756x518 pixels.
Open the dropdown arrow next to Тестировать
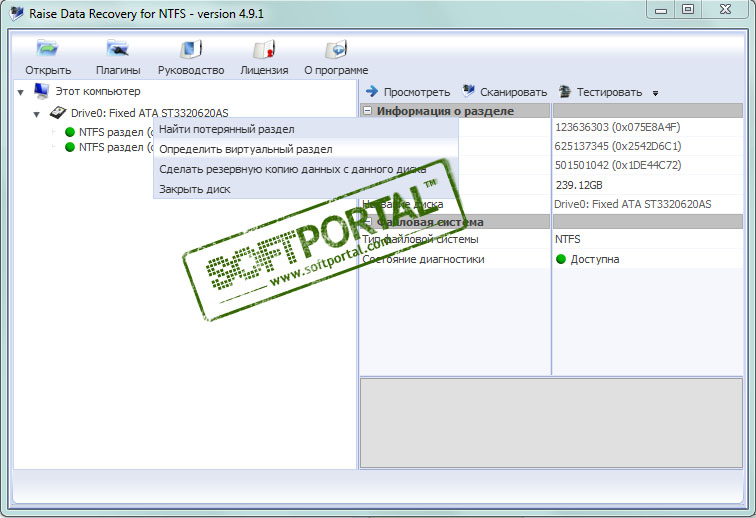[x=655, y=93]
